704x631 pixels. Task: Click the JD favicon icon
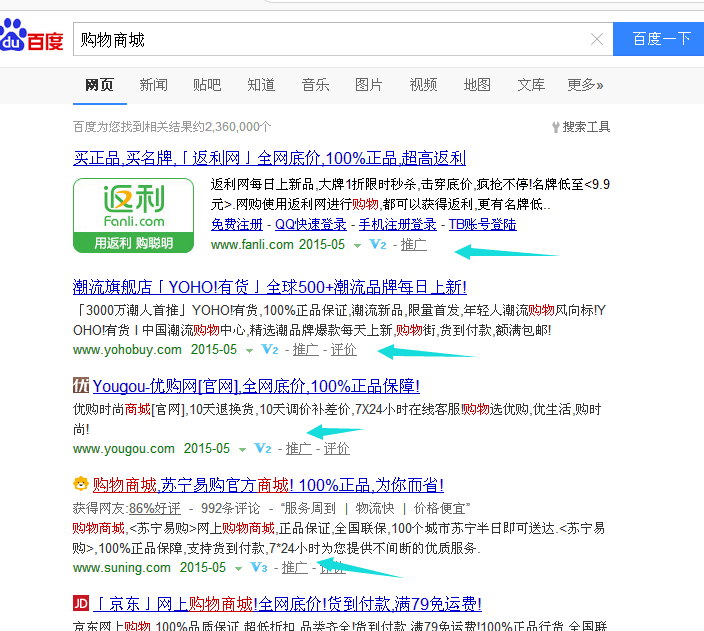click(x=81, y=603)
